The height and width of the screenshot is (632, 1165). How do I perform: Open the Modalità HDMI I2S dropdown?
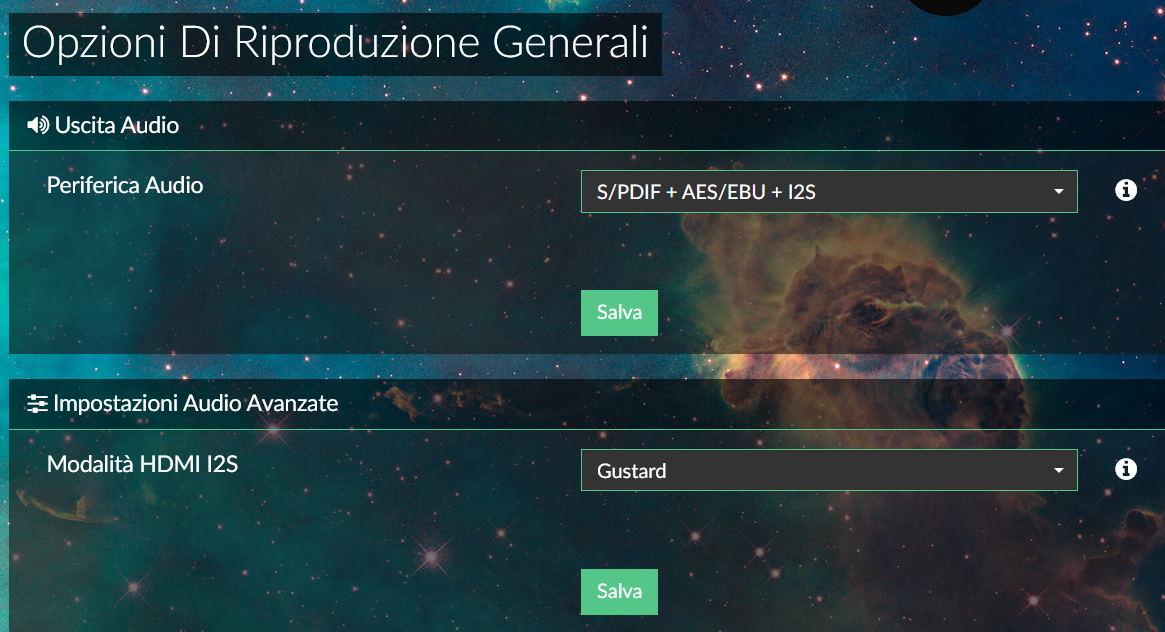click(x=829, y=470)
